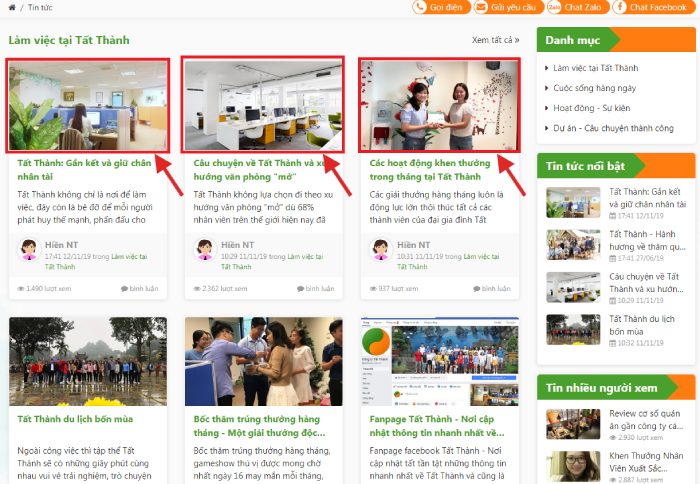Click author name Hiền NT dated 10:29 11/11/19

238,245
